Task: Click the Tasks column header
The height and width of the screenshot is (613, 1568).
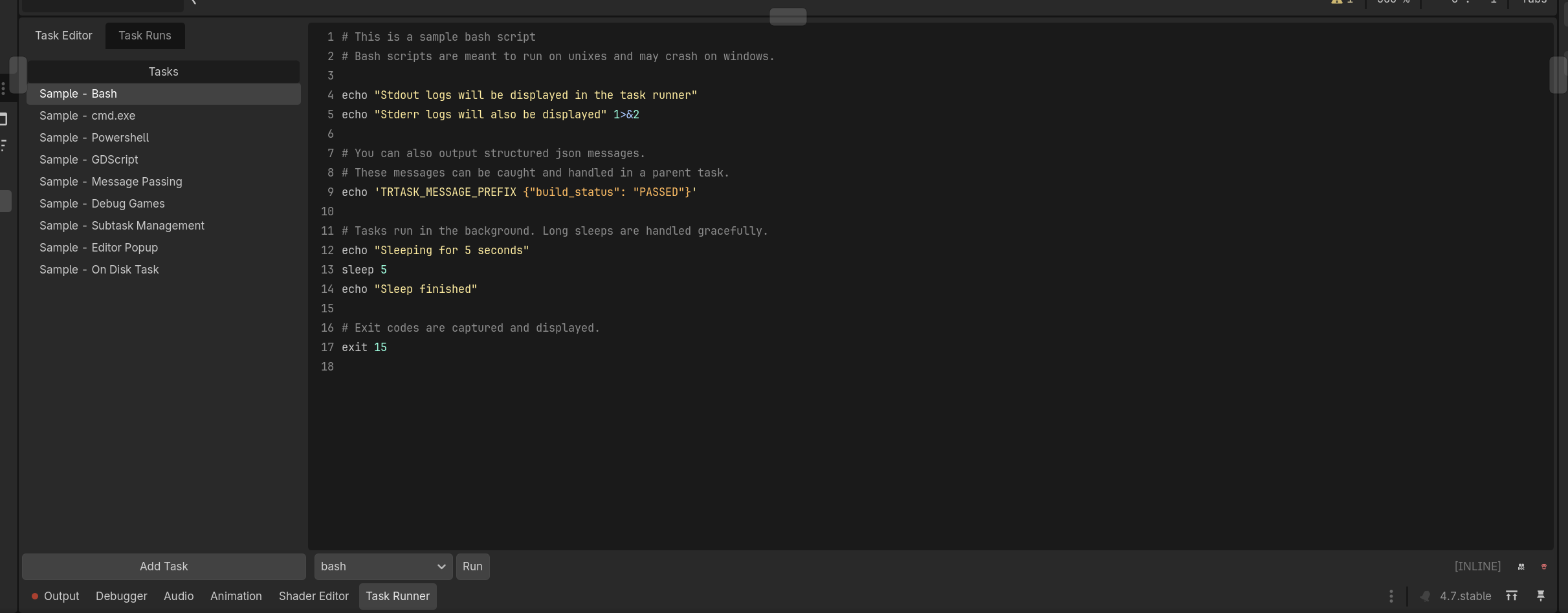Action: [x=163, y=72]
